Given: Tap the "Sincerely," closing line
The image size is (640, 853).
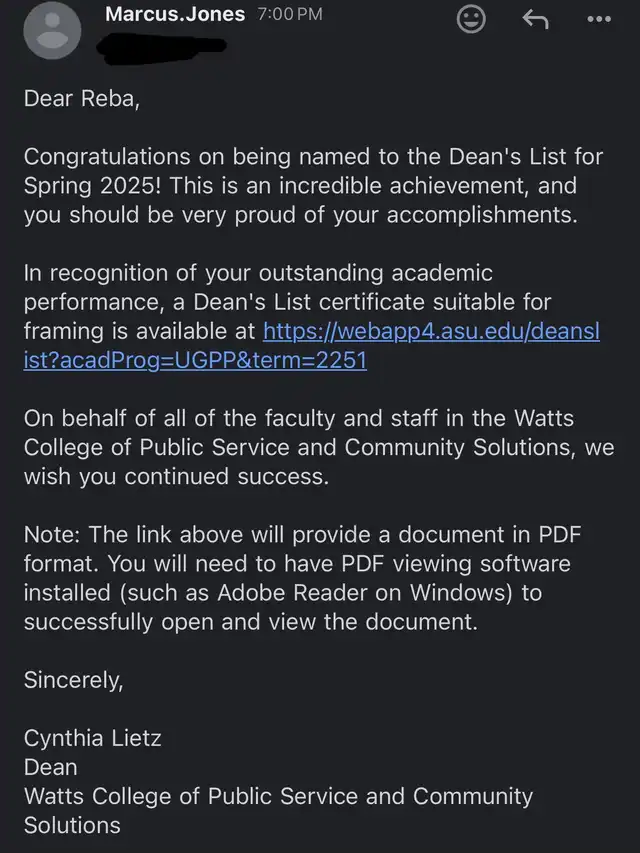Looking at the screenshot, I should (x=73, y=680).
